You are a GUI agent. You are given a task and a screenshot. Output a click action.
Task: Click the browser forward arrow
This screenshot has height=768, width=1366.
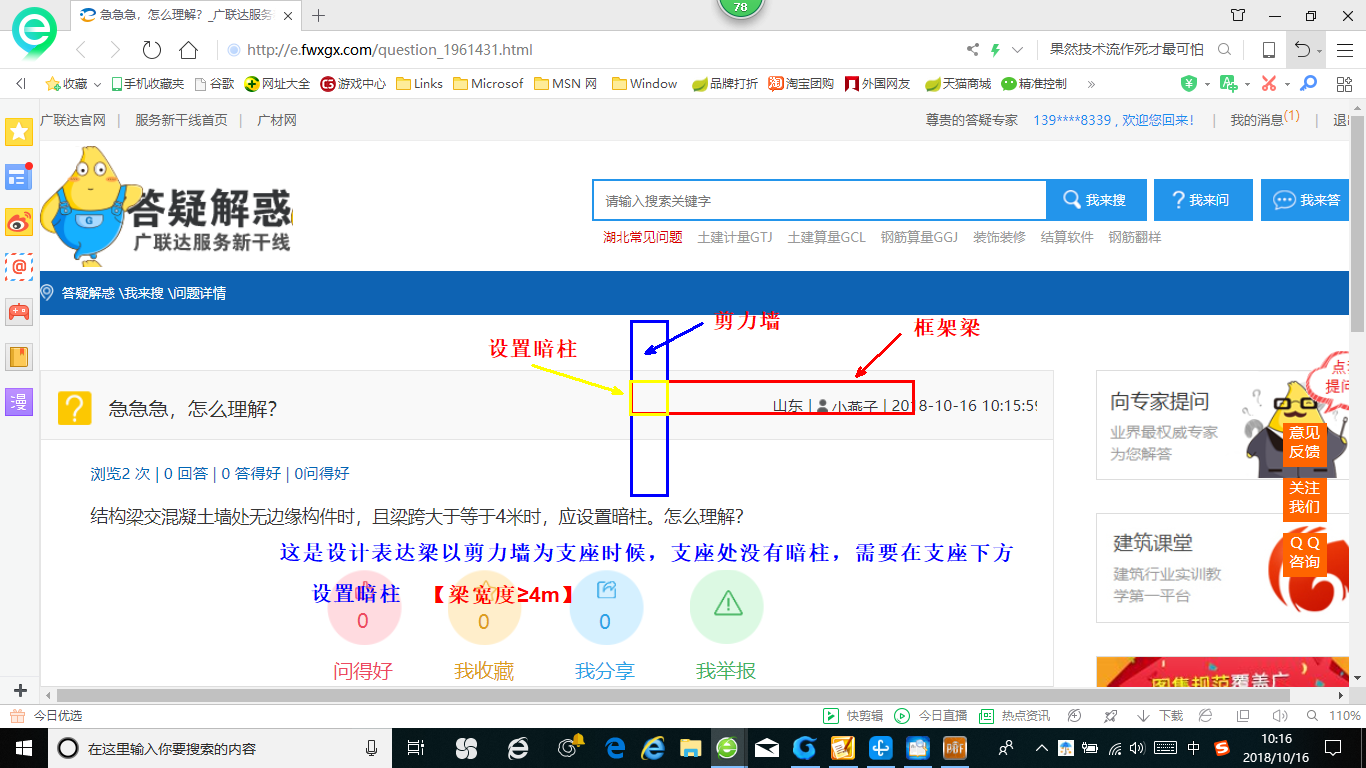(x=115, y=50)
